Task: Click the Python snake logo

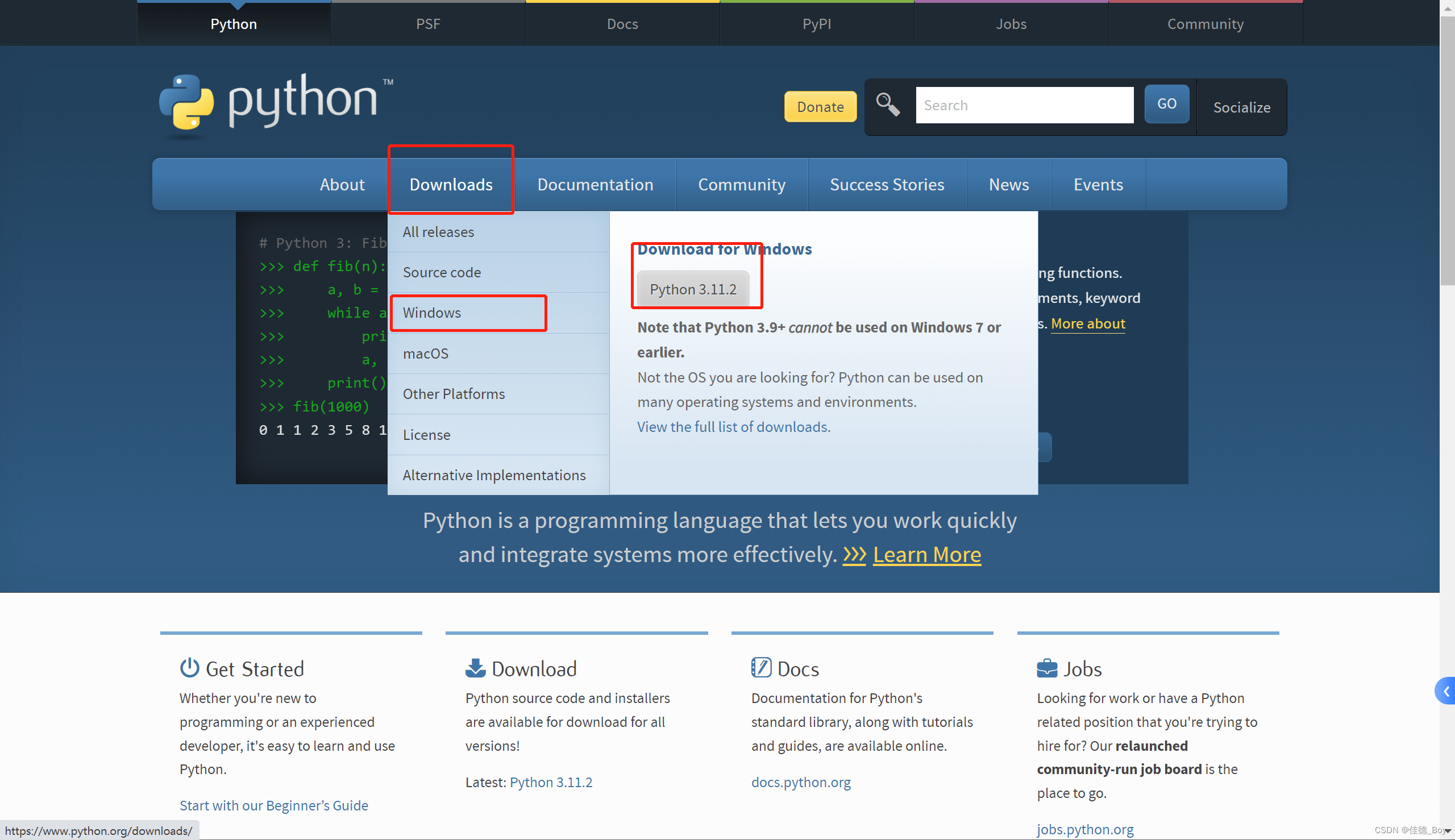Action: 186,102
